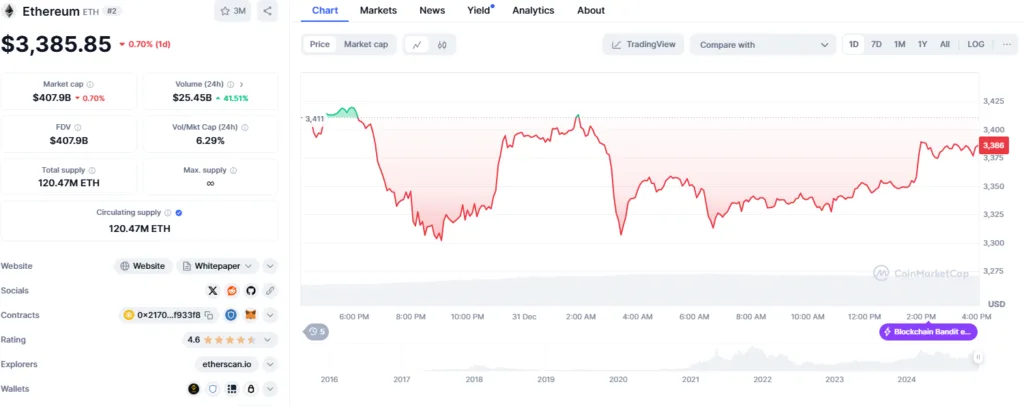Open the Chart tab

click(x=325, y=10)
